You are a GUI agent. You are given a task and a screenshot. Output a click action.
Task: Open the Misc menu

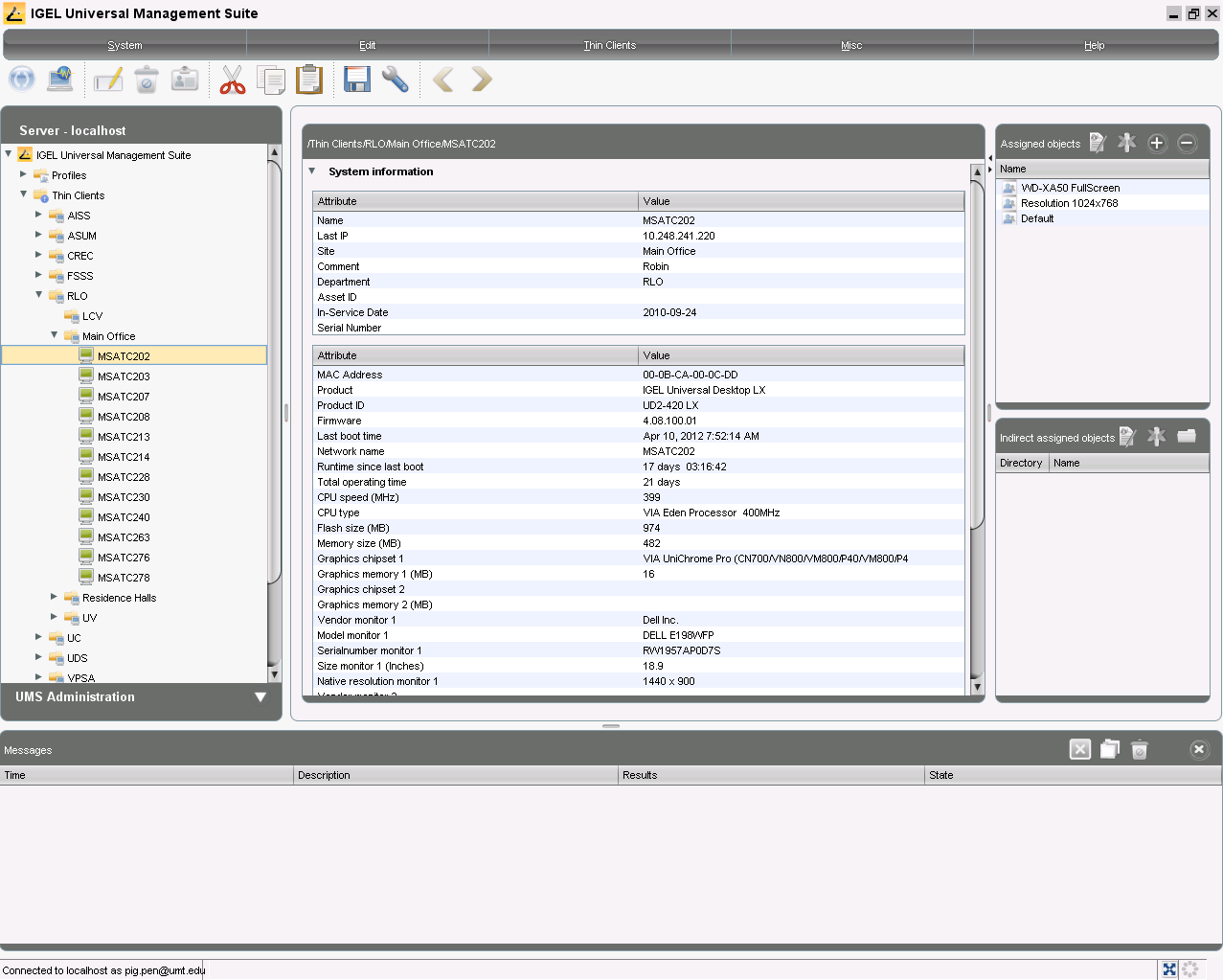851,45
